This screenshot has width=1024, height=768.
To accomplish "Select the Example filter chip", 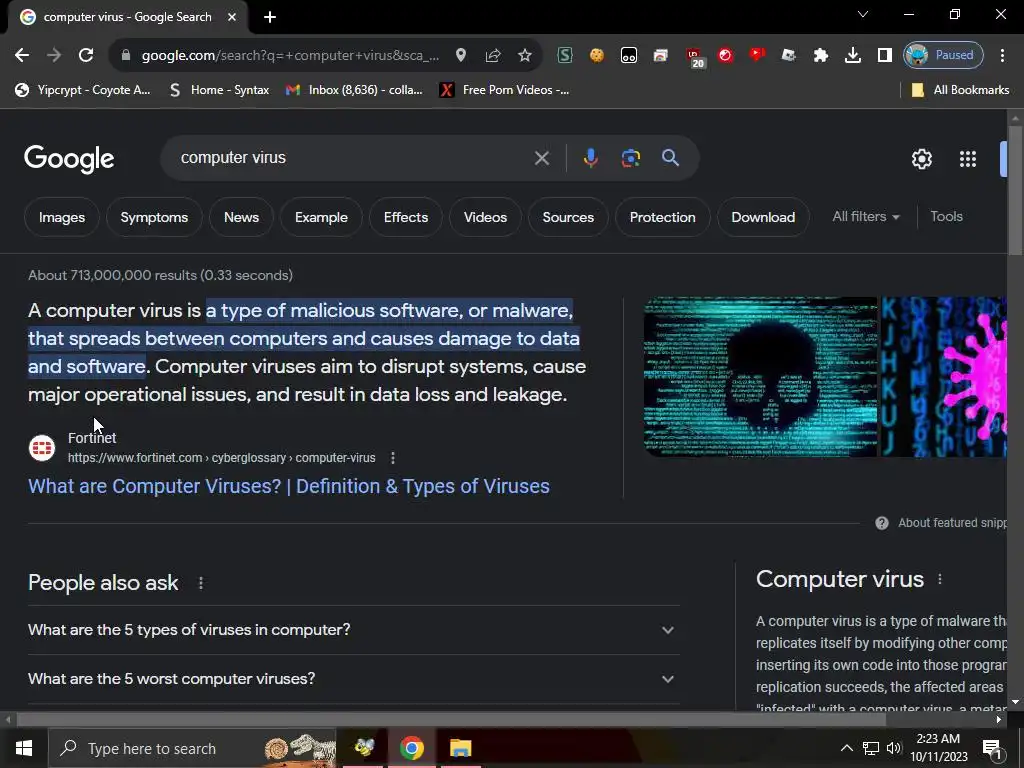I will tap(321, 217).
